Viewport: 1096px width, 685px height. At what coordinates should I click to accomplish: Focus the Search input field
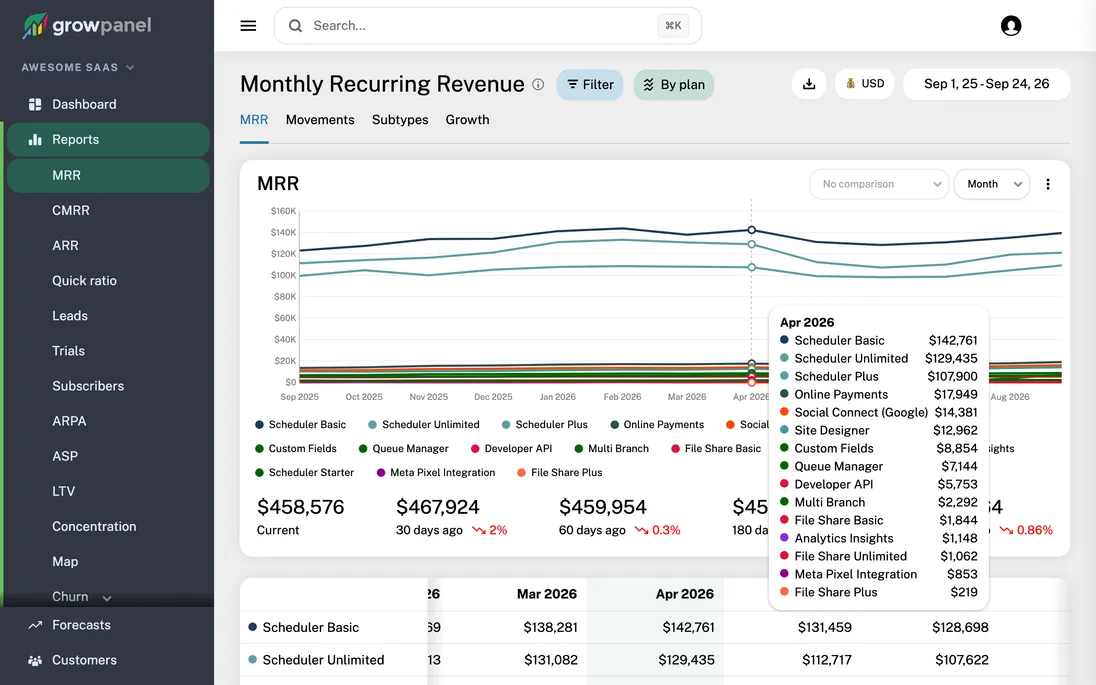click(488, 26)
